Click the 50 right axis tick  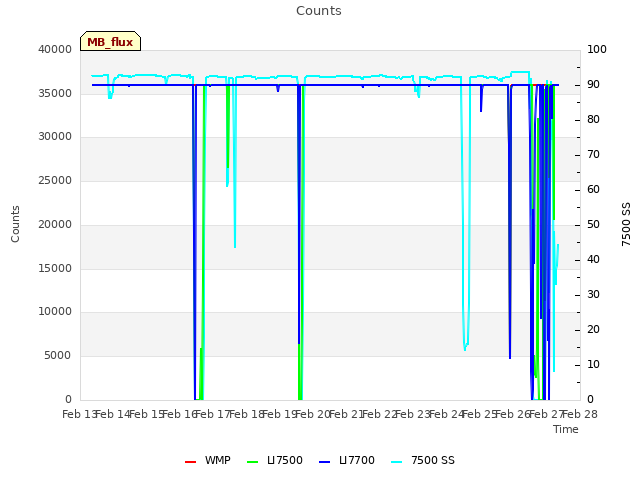[x=593, y=224]
